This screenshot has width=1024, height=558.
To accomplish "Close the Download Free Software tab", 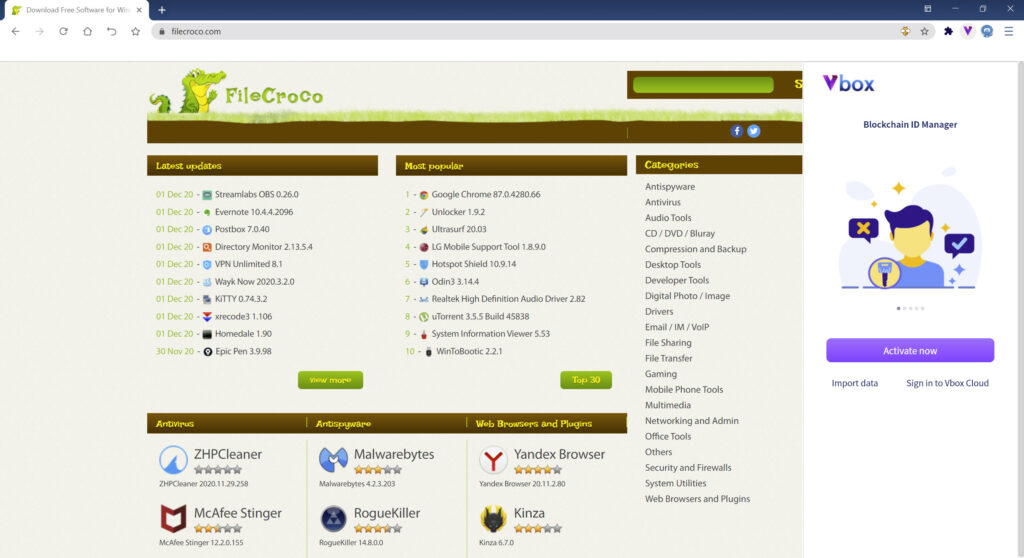I will [139, 10].
